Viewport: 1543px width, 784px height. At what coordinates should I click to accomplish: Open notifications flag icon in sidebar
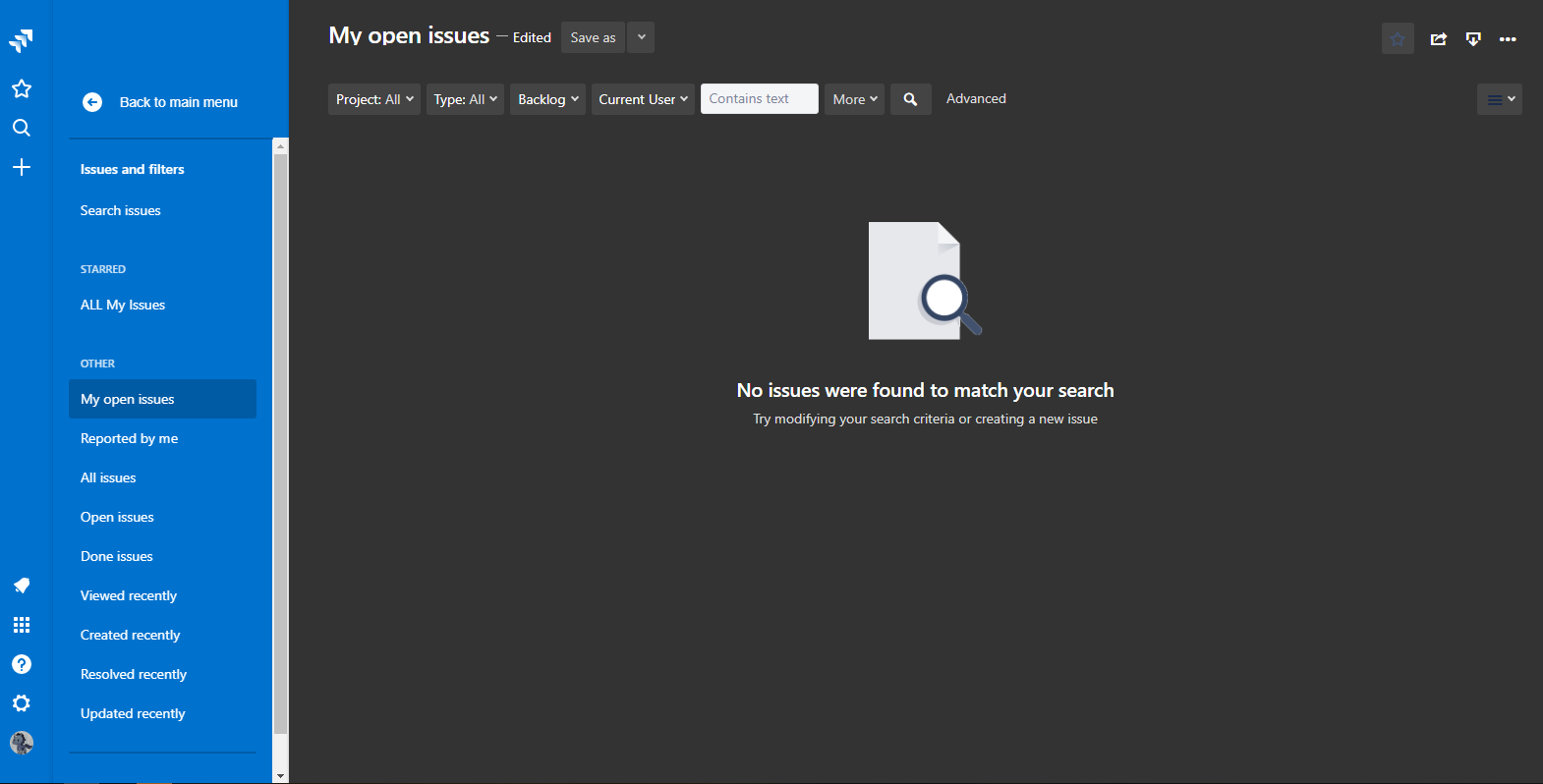22,586
